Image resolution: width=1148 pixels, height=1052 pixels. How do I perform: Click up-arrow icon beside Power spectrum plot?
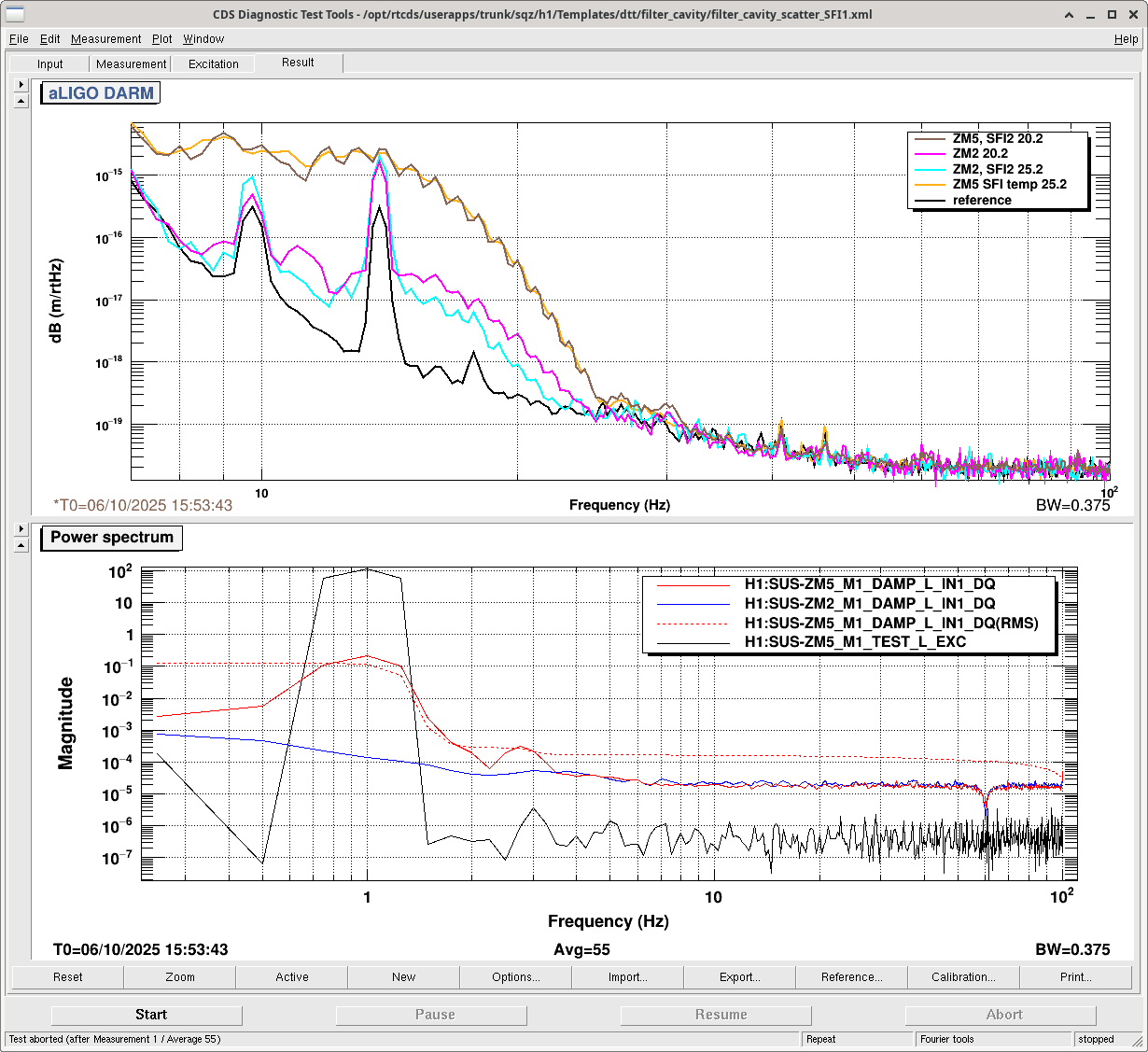21,545
